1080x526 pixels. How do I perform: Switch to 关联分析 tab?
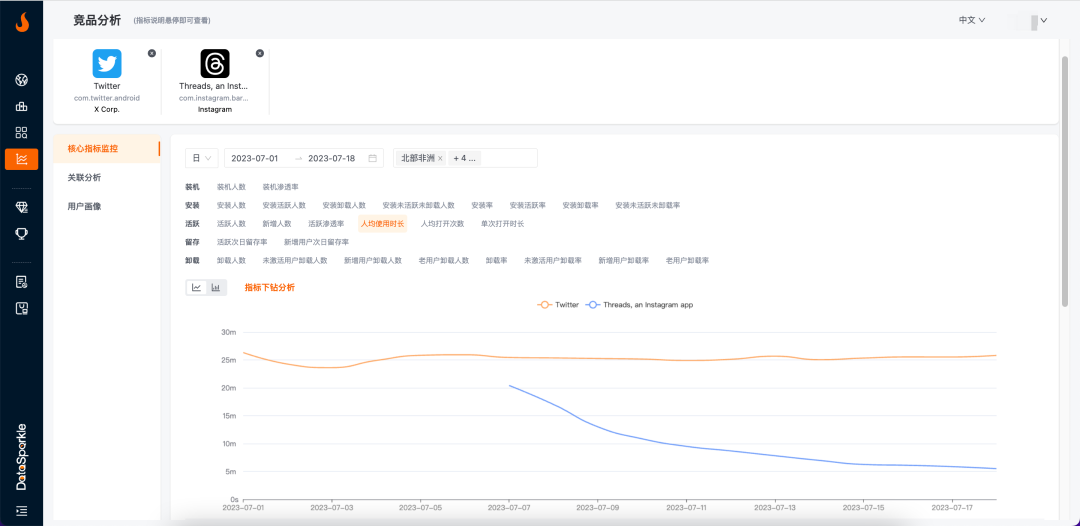84,177
